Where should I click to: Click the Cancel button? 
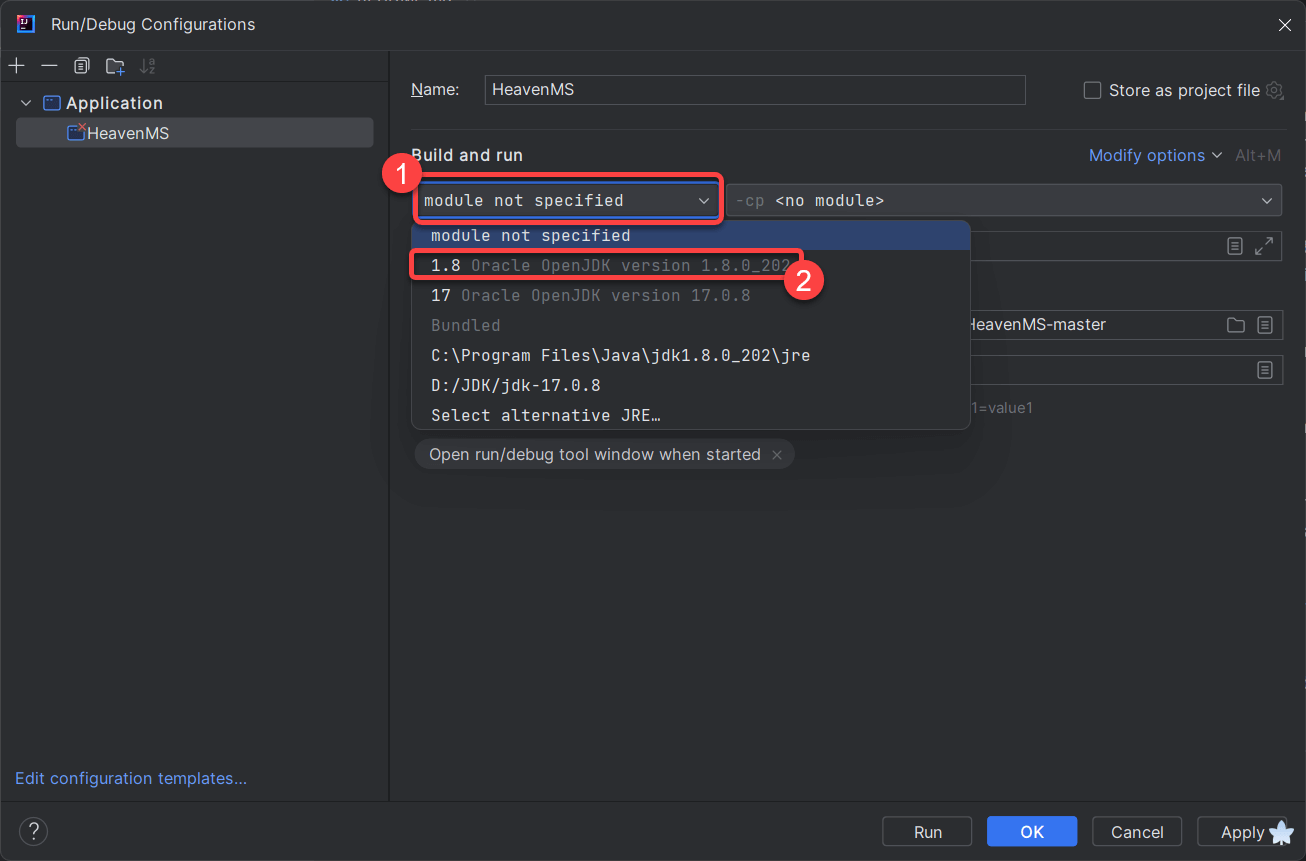pyautogui.click(x=1137, y=832)
